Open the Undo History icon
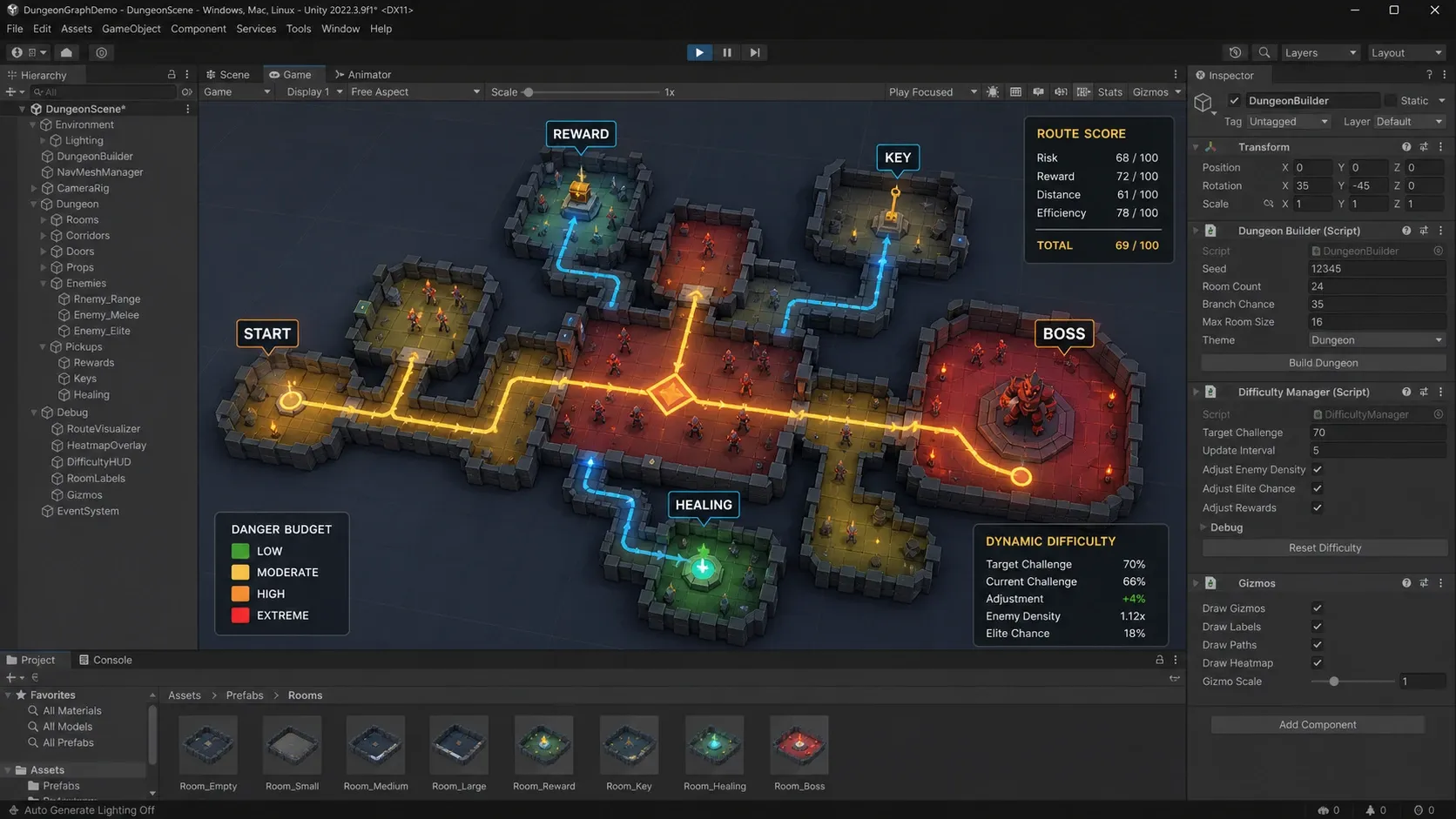This screenshot has width=1456, height=819. (x=1235, y=52)
